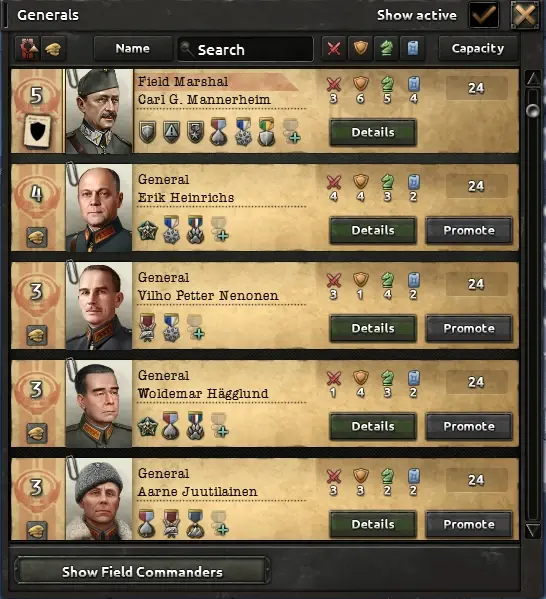Click the general's cap filter icon
546x599 pixels.
click(x=53, y=49)
